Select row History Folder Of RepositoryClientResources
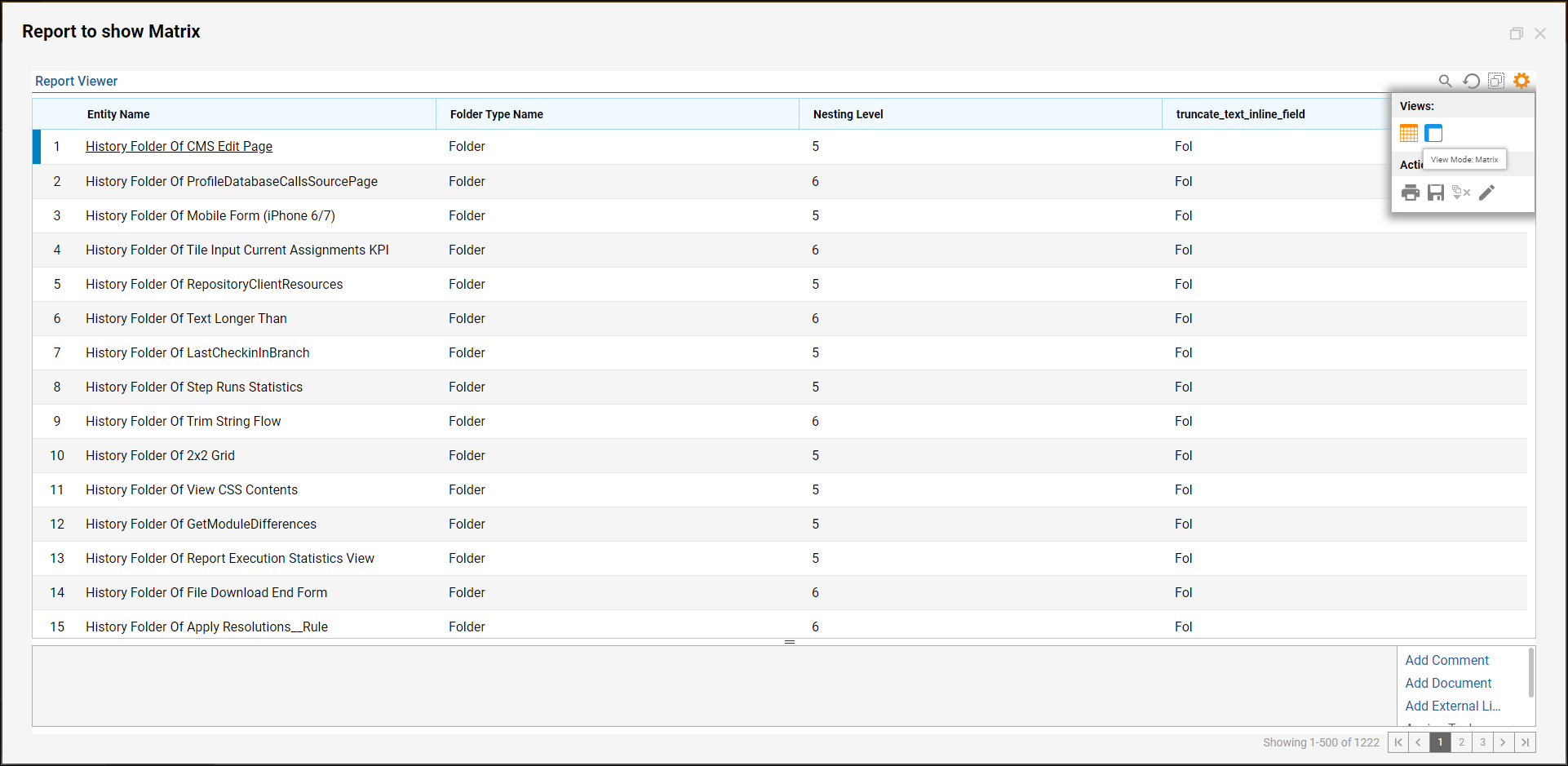 (x=780, y=284)
